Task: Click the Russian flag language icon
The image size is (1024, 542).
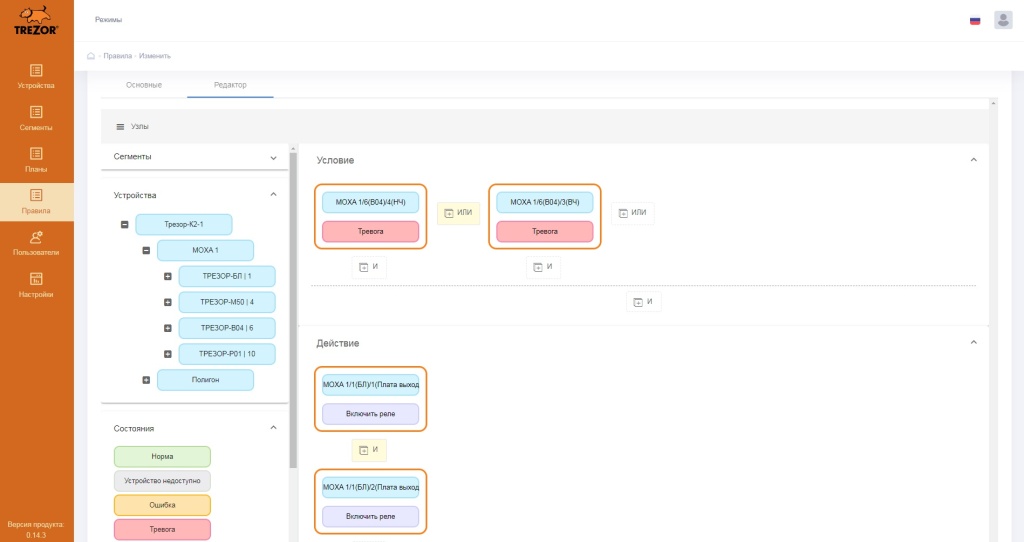Action: pyautogui.click(x=975, y=21)
